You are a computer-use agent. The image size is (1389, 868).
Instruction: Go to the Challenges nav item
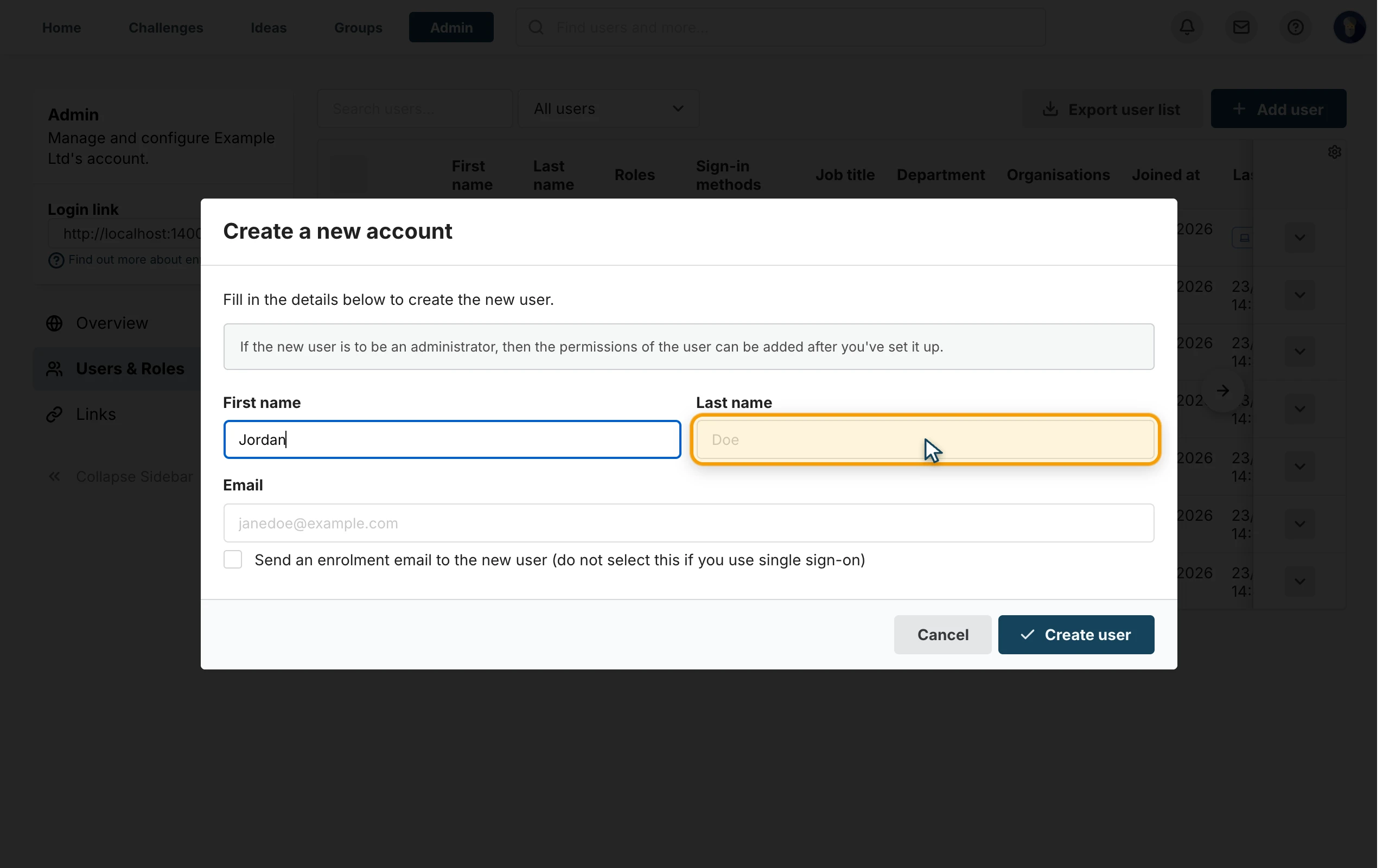(x=166, y=28)
